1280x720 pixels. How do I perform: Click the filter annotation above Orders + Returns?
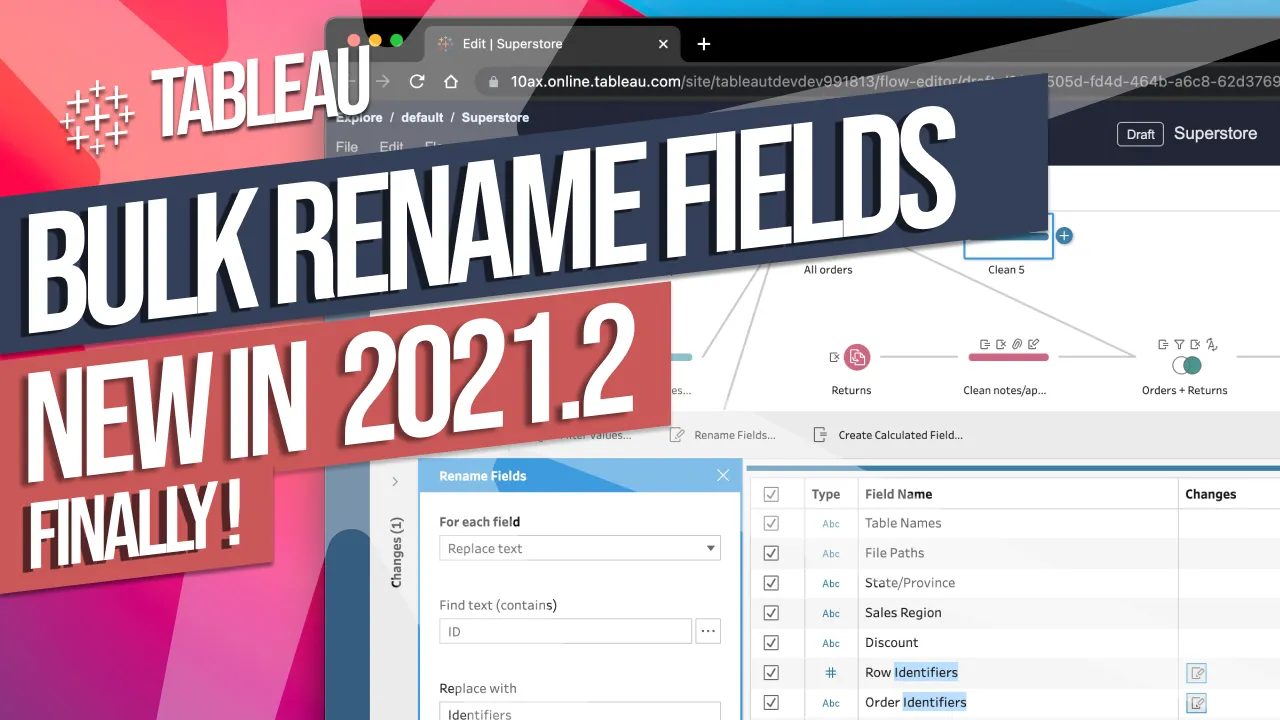(1179, 344)
